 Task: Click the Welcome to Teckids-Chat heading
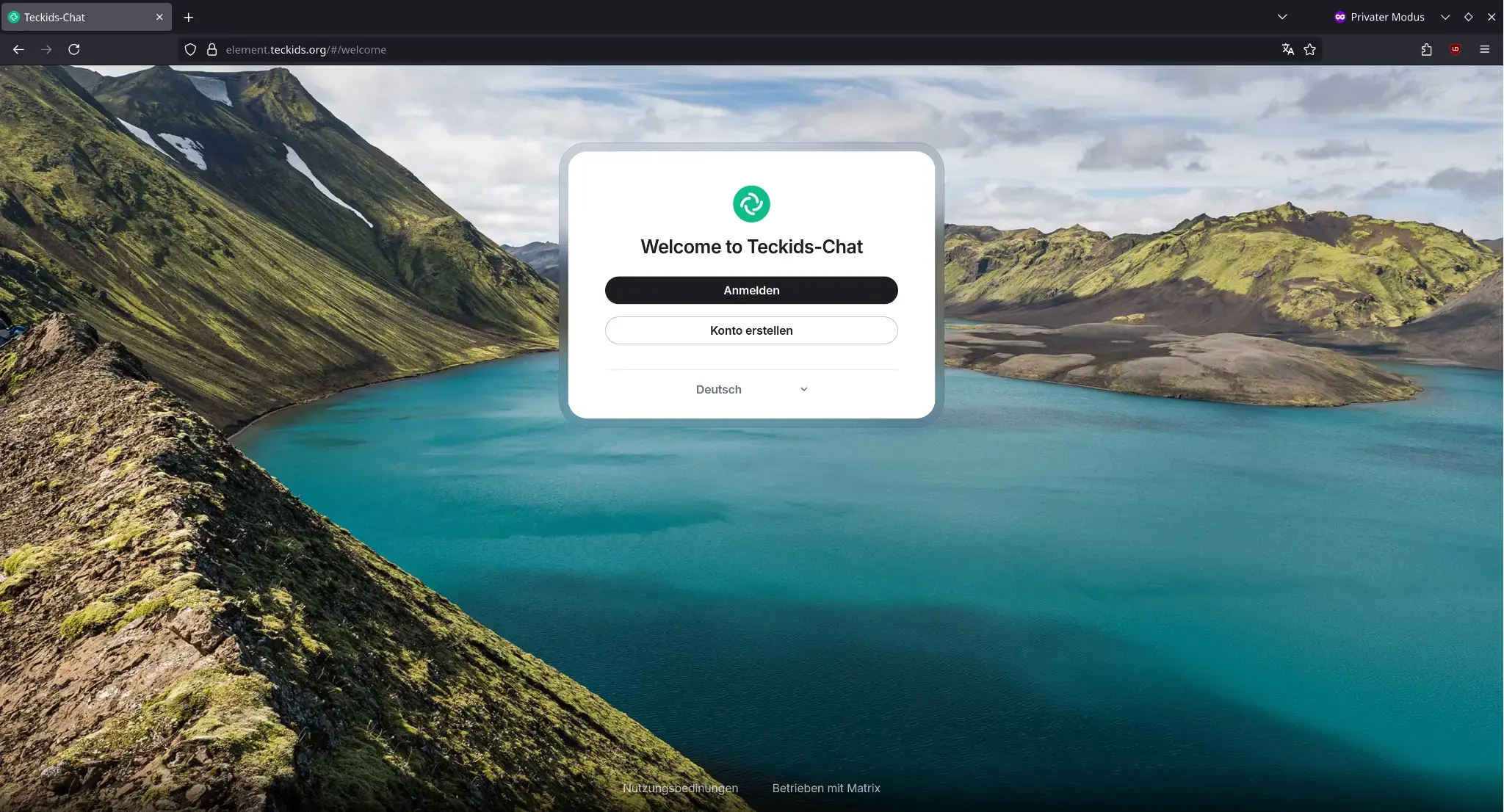(x=751, y=247)
